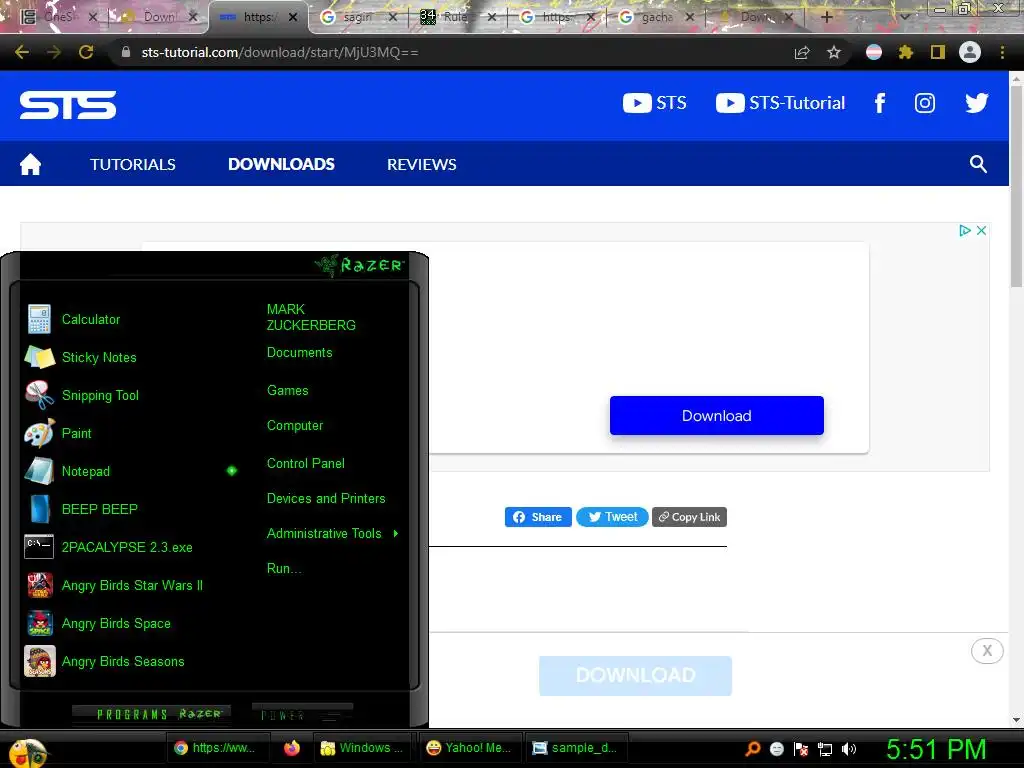
Task: Open Action Center flag tray icon
Action: [x=801, y=749]
